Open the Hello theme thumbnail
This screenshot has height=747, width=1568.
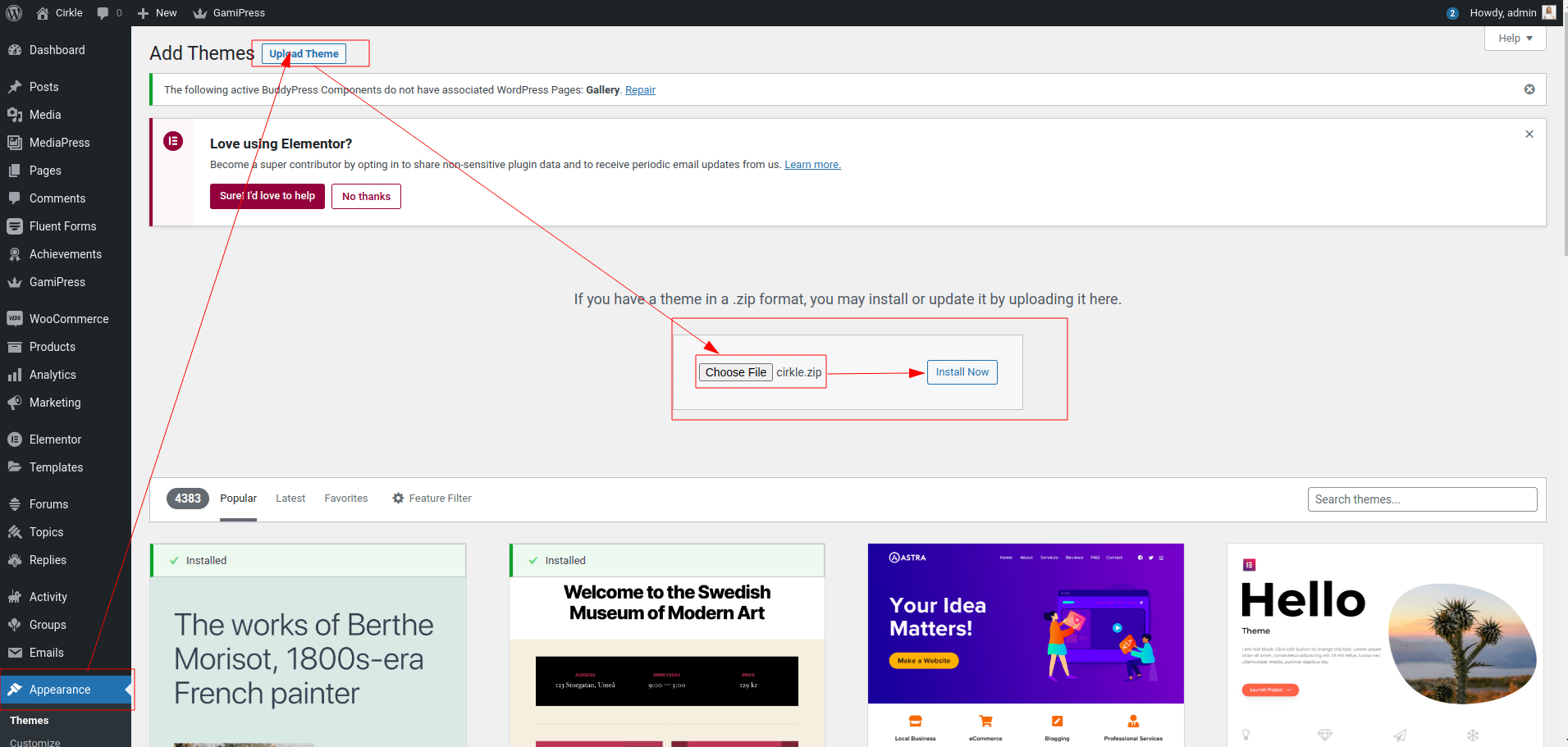(1385, 645)
